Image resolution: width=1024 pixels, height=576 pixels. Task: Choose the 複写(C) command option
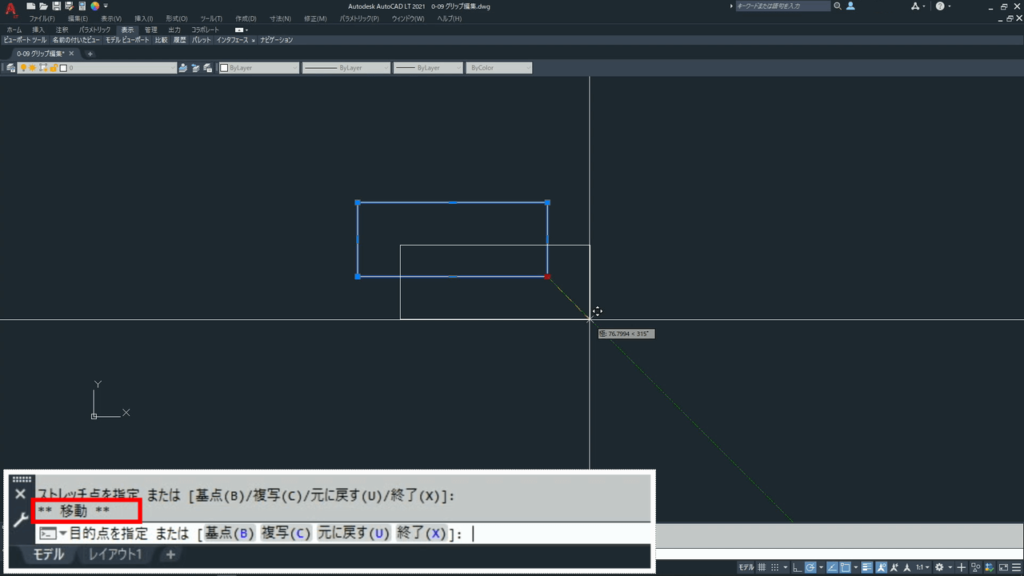[285, 534]
